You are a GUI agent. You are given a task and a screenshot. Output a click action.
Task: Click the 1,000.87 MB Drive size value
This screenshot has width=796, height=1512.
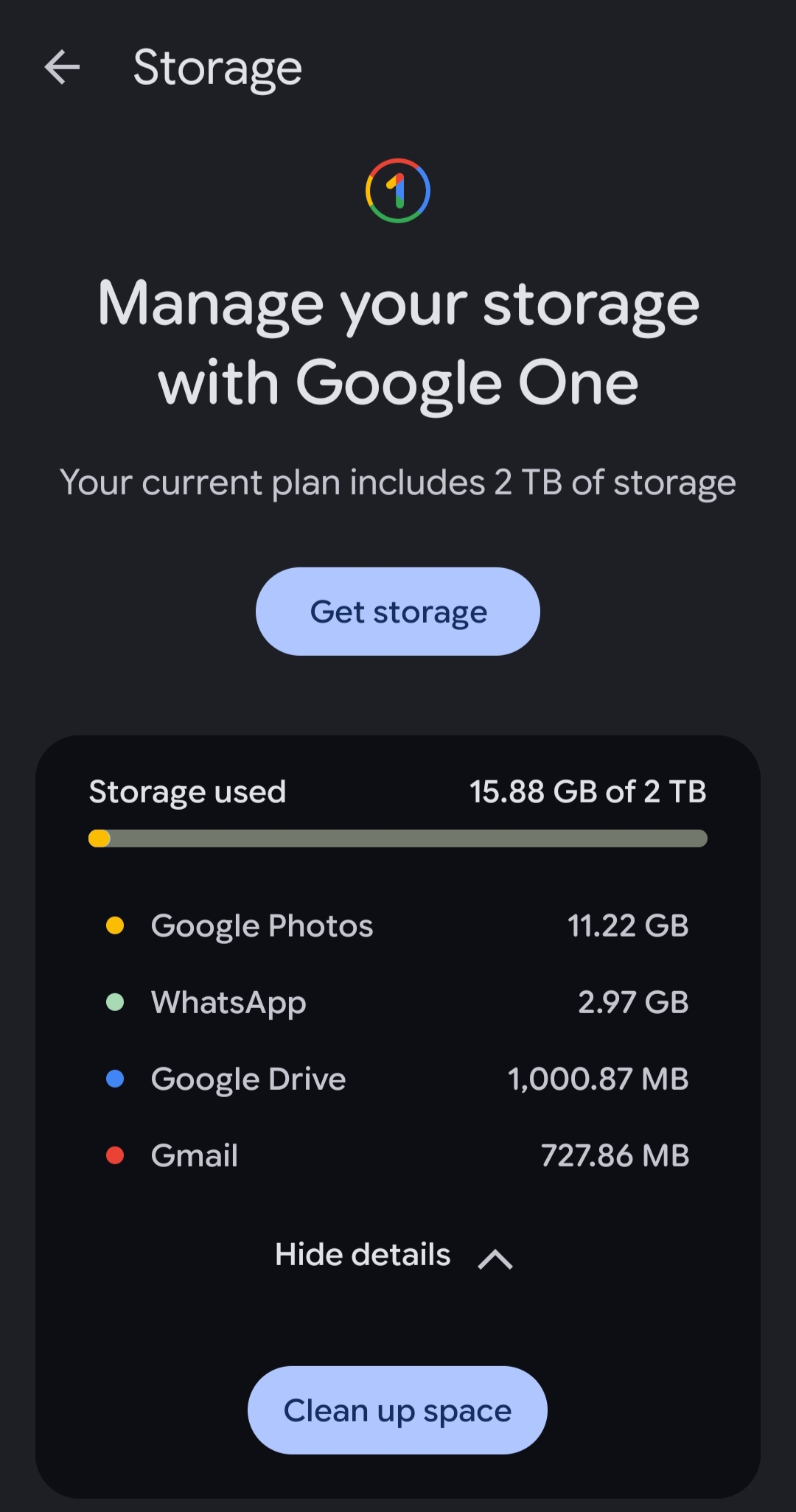click(x=598, y=1079)
